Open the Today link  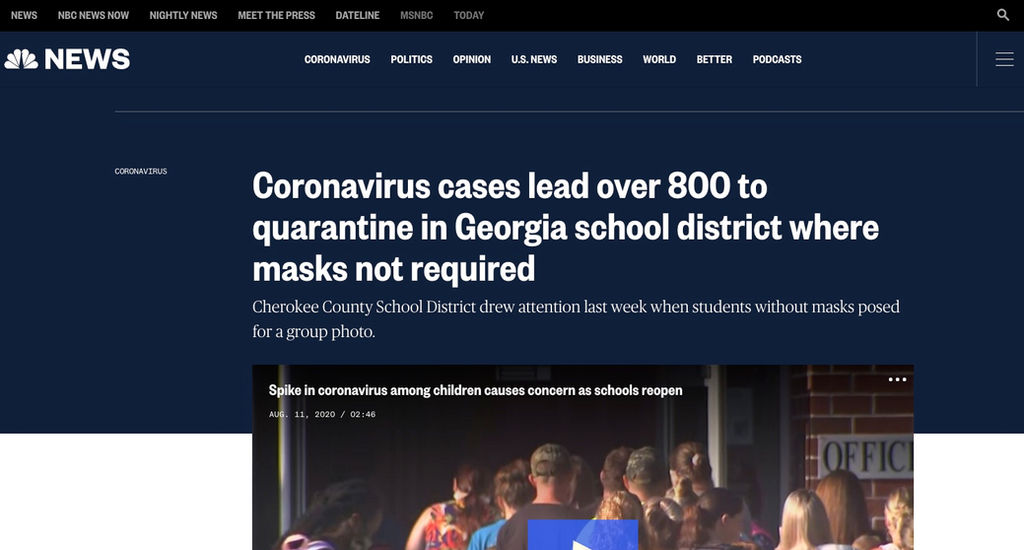tap(469, 15)
